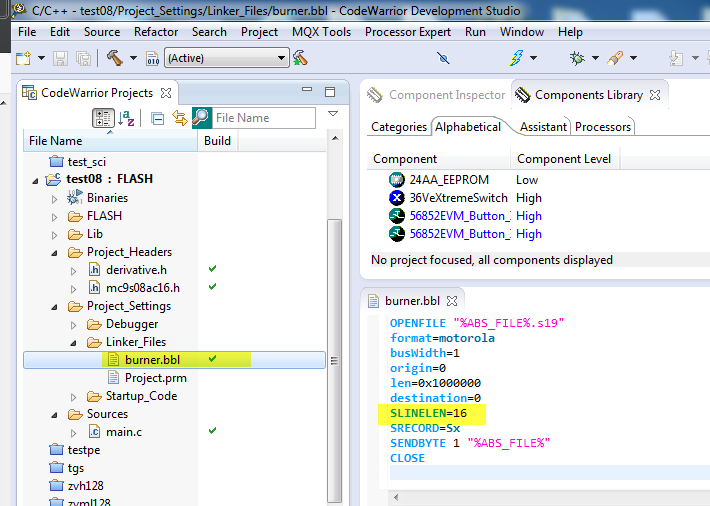
Task: Collapse the test08 : FLASH project
Action: click(x=35, y=181)
